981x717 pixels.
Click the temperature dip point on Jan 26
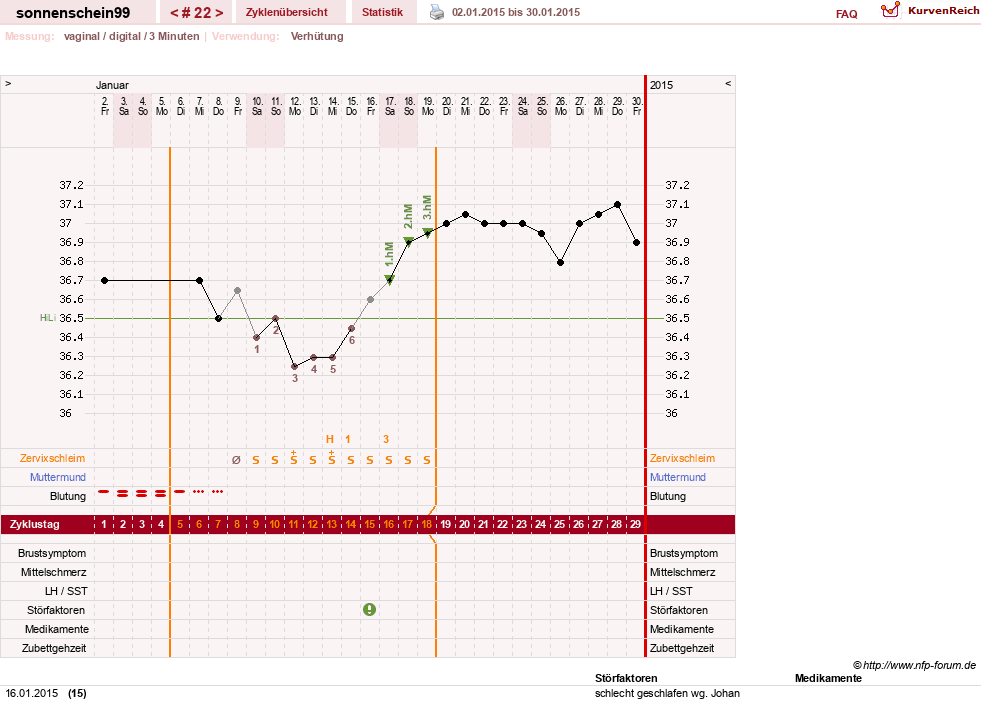coord(561,262)
